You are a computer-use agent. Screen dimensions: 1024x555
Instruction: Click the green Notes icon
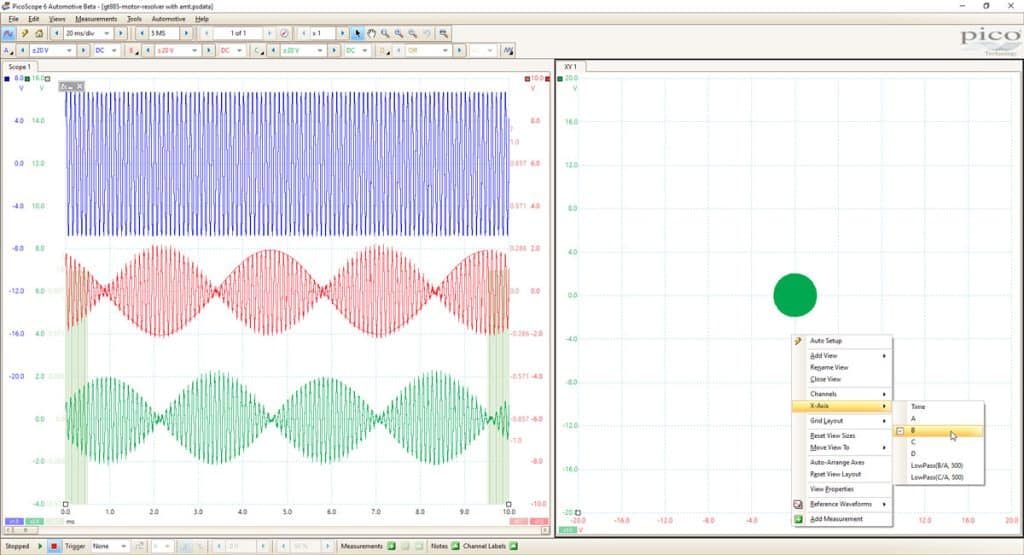click(x=455, y=546)
